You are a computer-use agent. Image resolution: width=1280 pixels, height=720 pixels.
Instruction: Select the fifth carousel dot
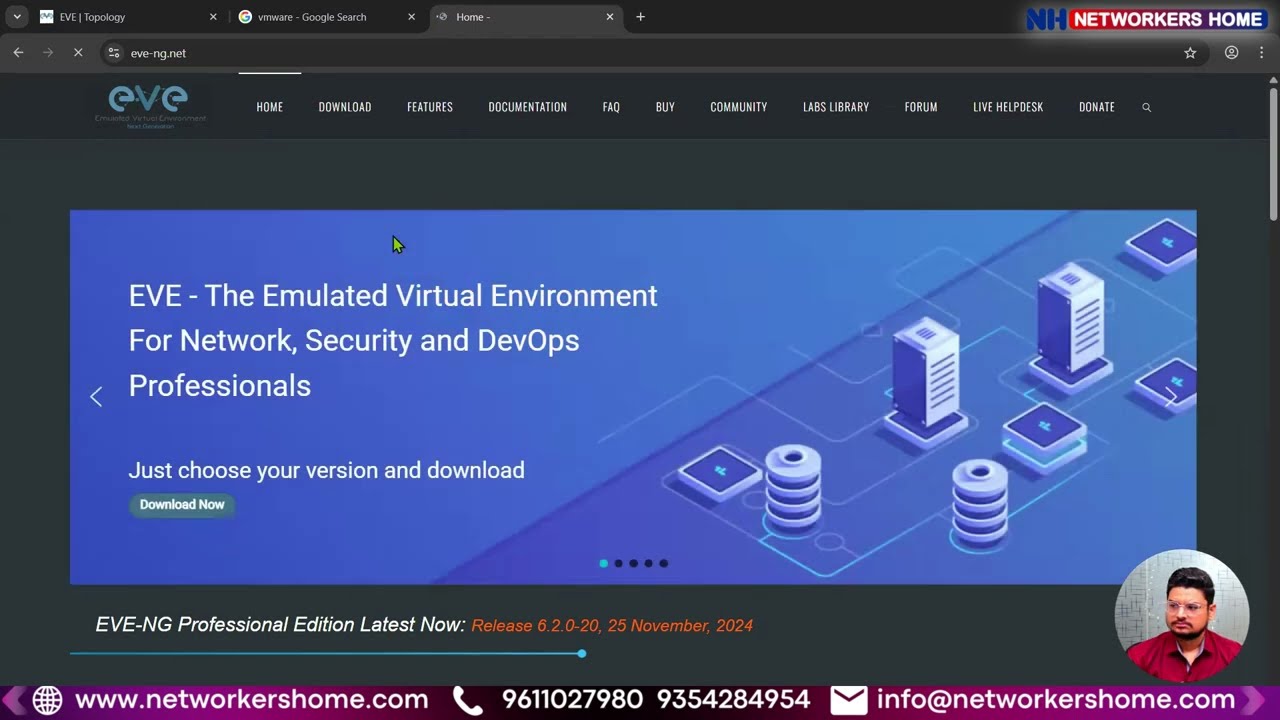coord(663,563)
